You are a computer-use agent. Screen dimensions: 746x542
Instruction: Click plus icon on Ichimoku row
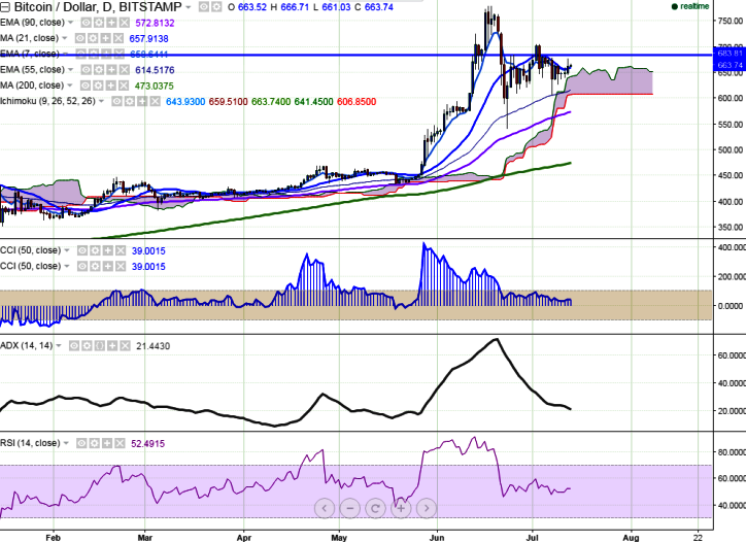[142, 101]
